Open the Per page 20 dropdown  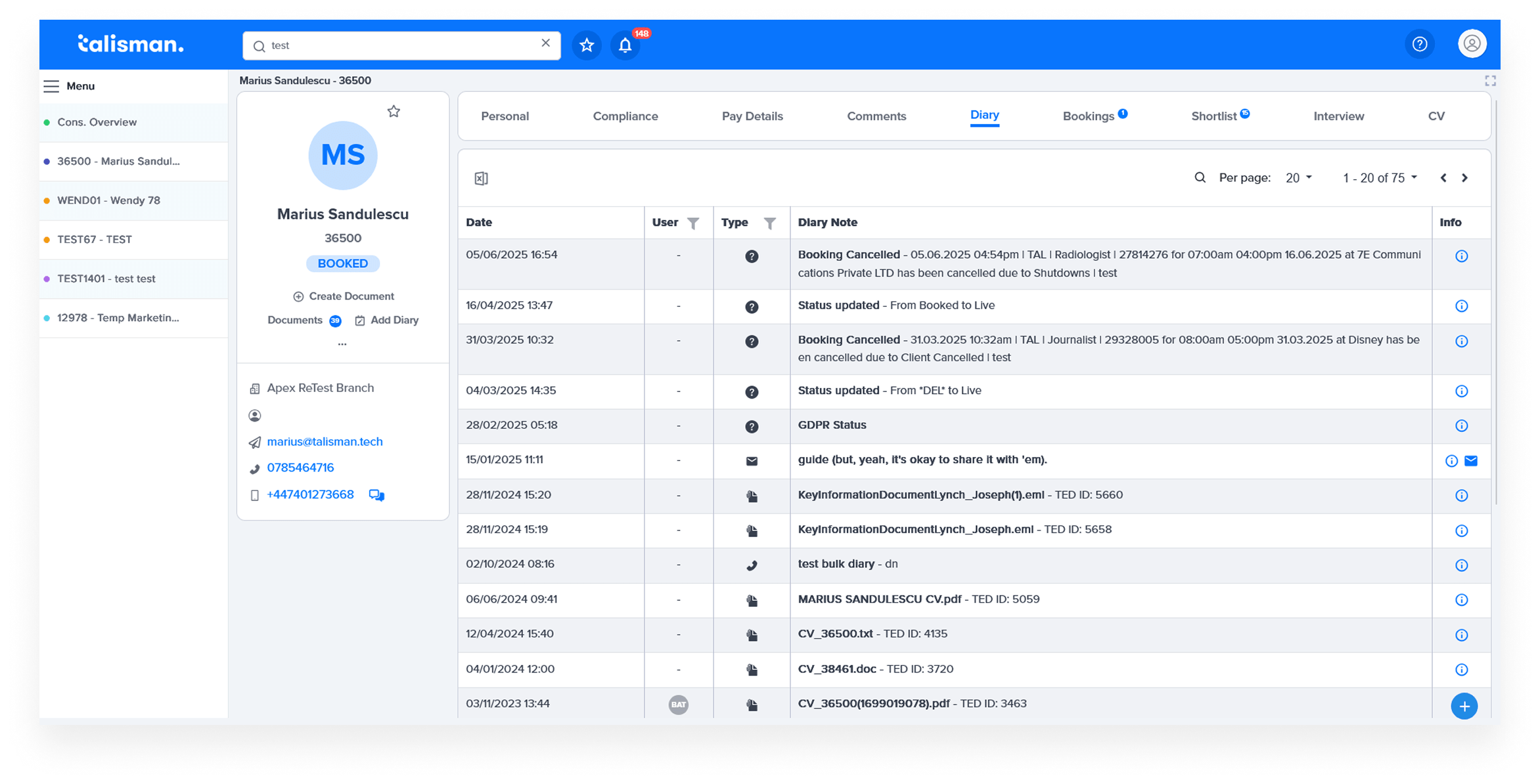tap(1298, 178)
